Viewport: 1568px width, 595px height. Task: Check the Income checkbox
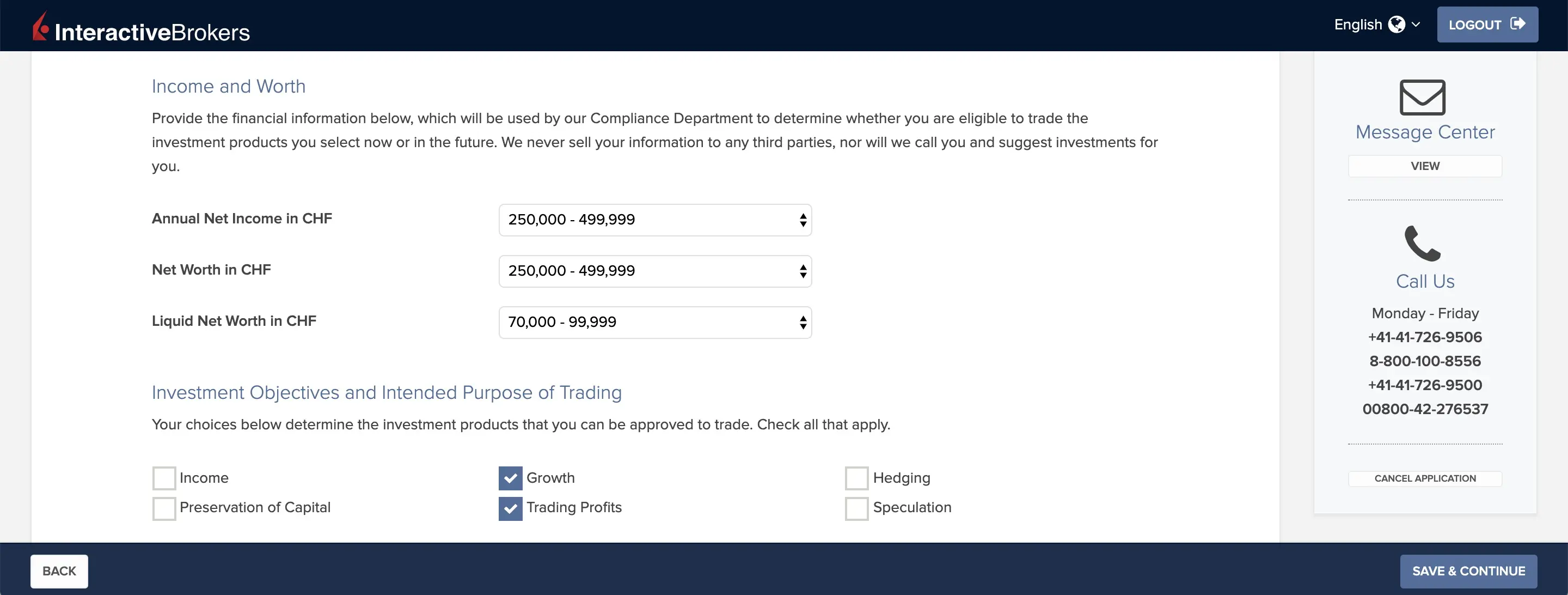(x=164, y=478)
